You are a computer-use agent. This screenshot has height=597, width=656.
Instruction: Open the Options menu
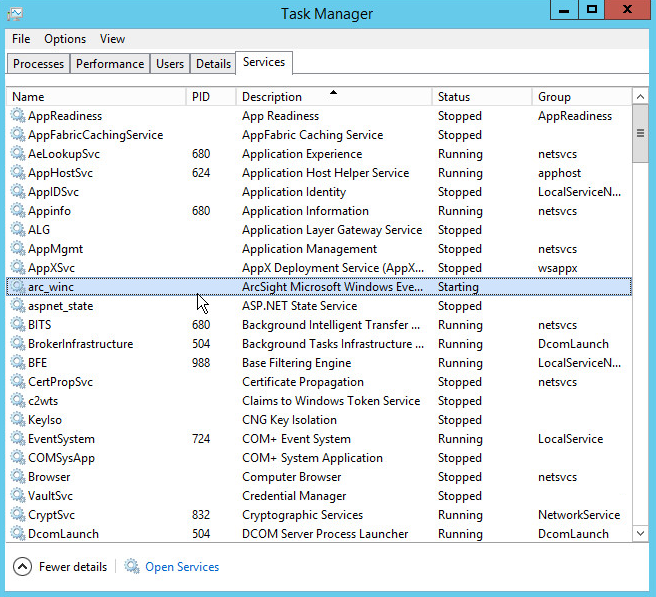[65, 39]
